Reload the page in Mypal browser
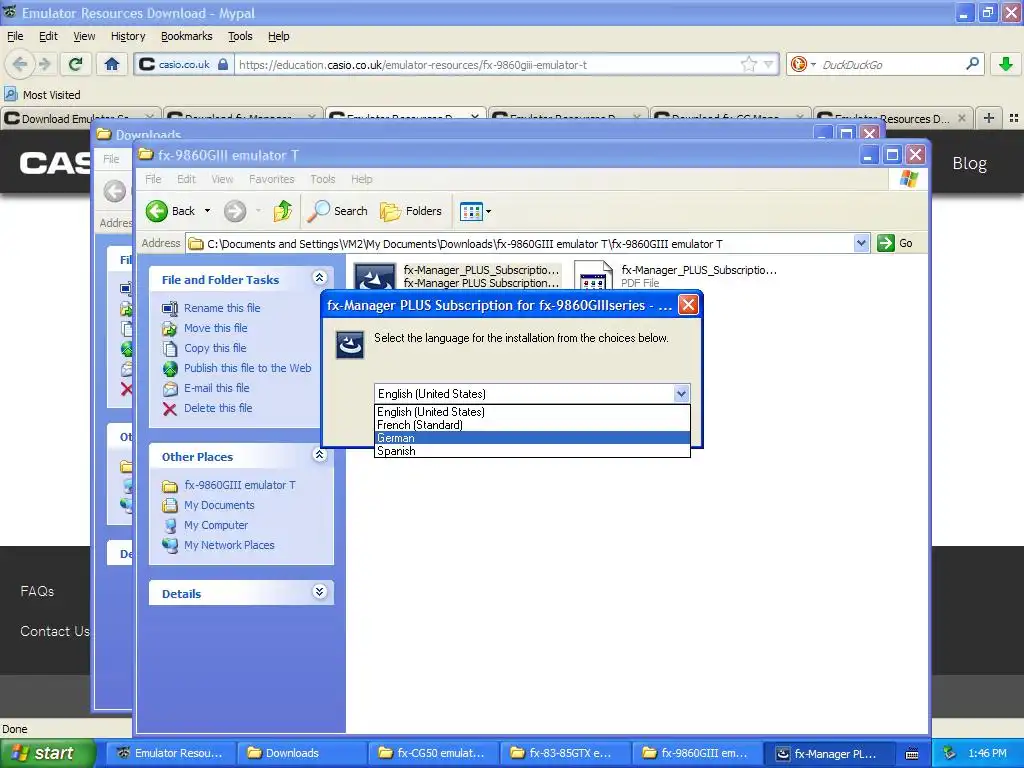 (x=76, y=64)
